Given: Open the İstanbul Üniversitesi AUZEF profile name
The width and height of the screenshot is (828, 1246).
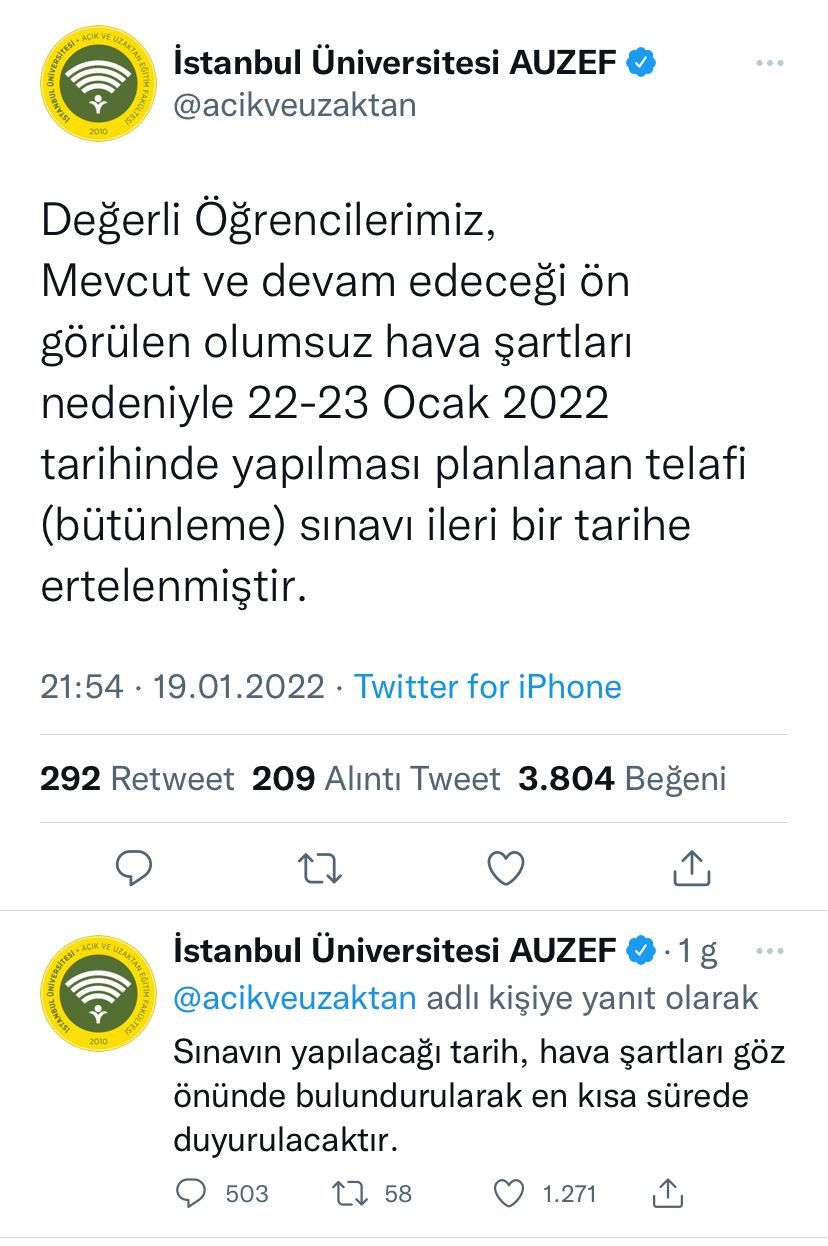Looking at the screenshot, I should coord(397,60).
